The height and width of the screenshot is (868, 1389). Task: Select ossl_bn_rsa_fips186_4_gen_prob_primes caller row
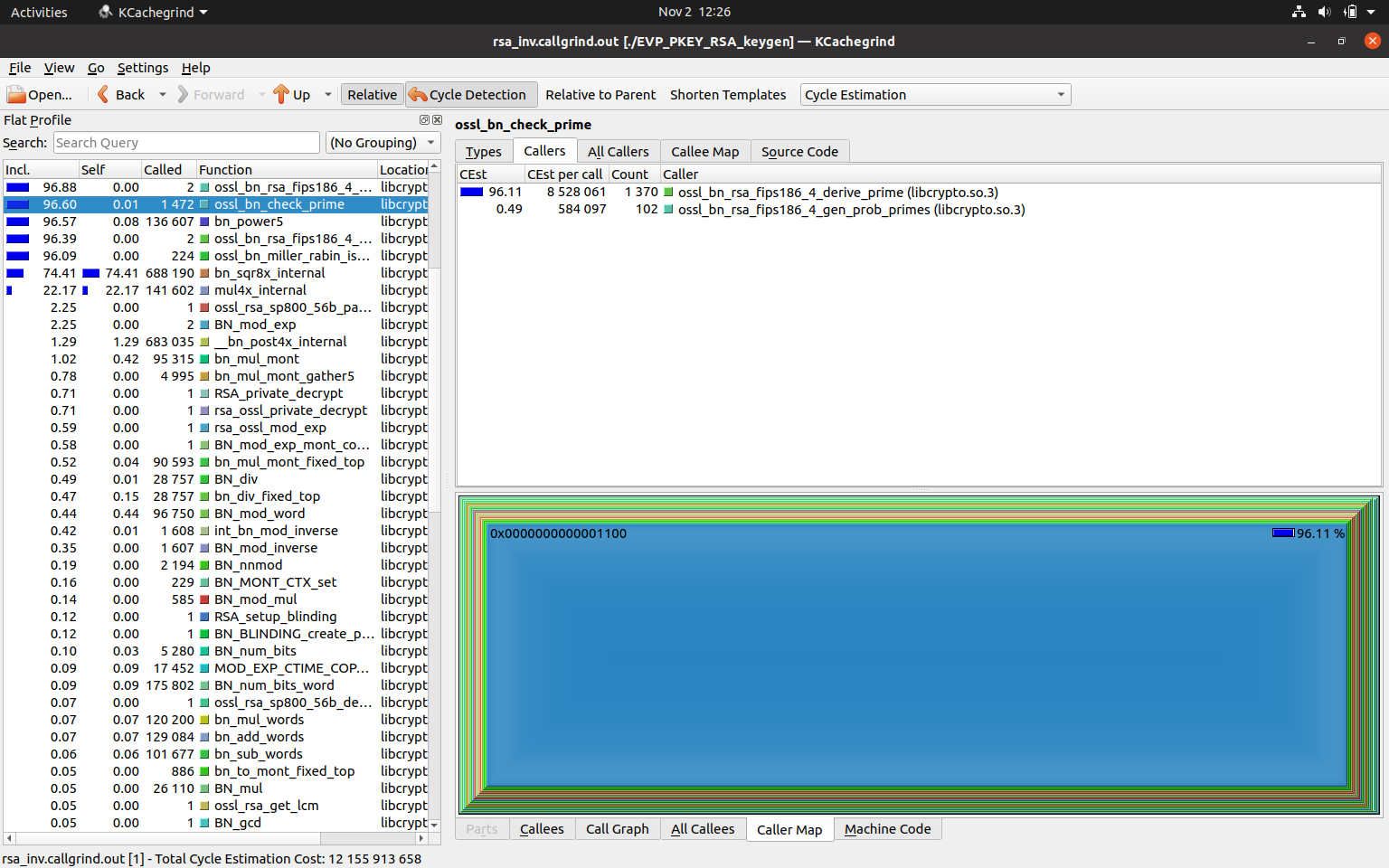pyautogui.click(x=919, y=210)
